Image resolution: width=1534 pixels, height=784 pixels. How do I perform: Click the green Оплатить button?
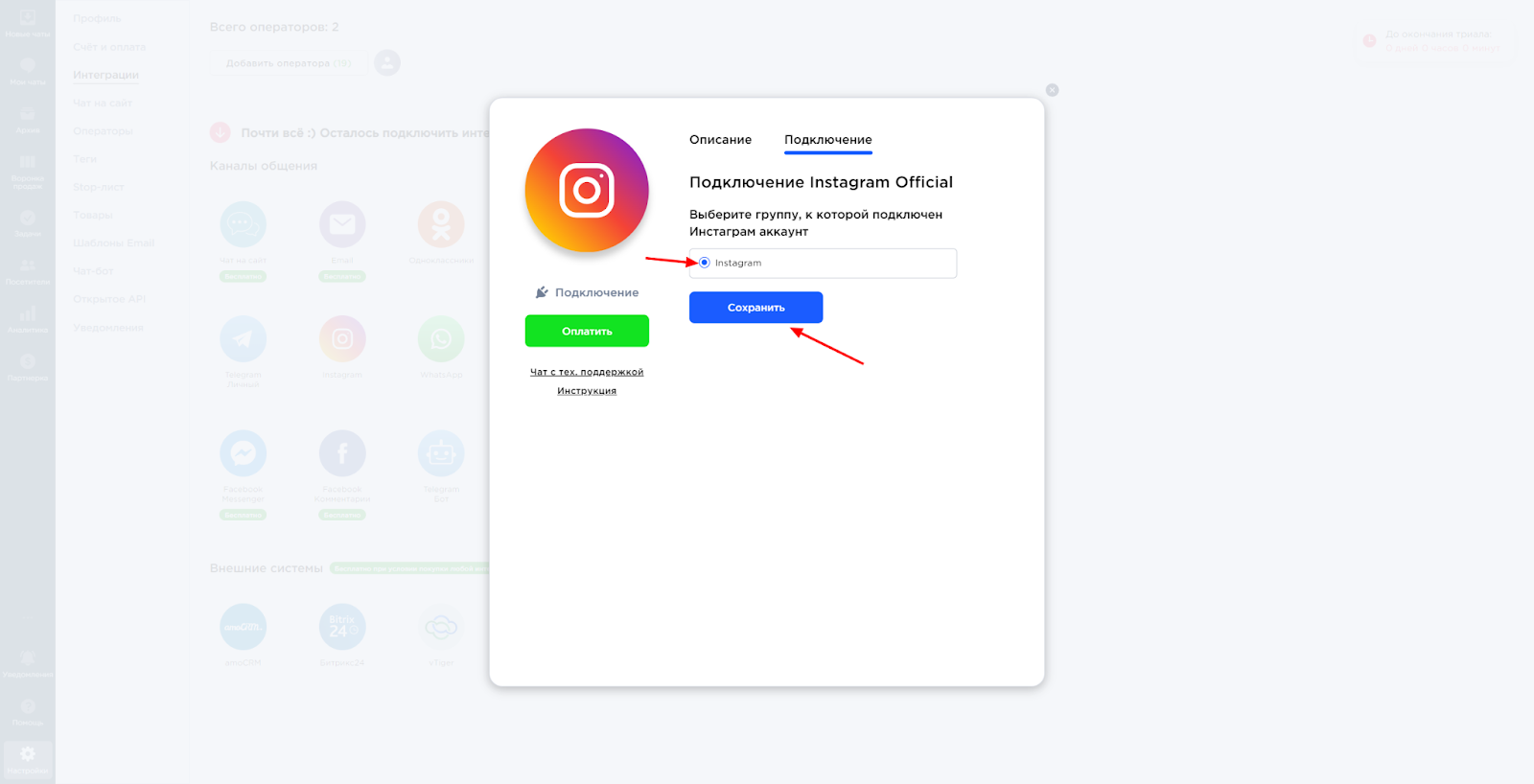[587, 331]
